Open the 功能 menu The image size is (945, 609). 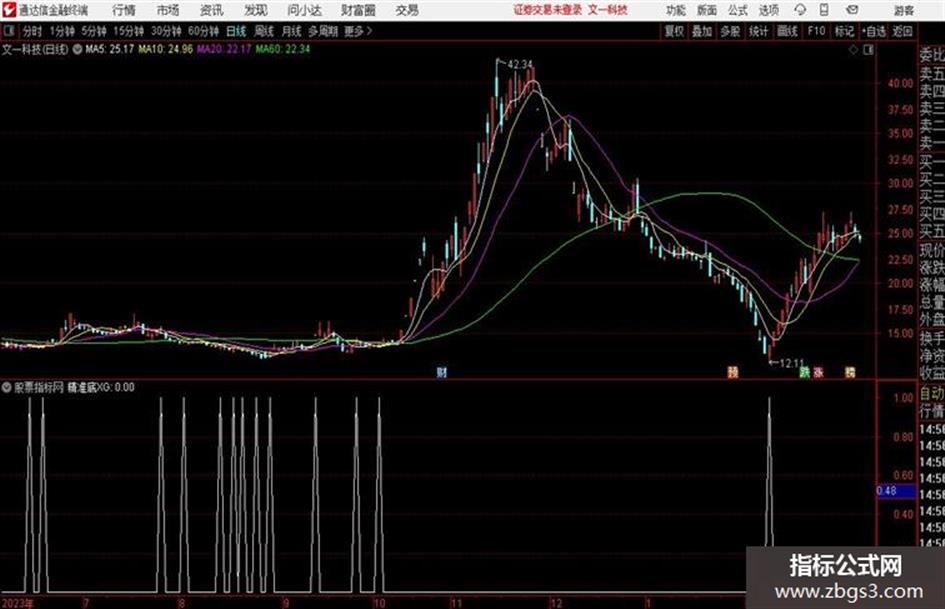click(676, 10)
